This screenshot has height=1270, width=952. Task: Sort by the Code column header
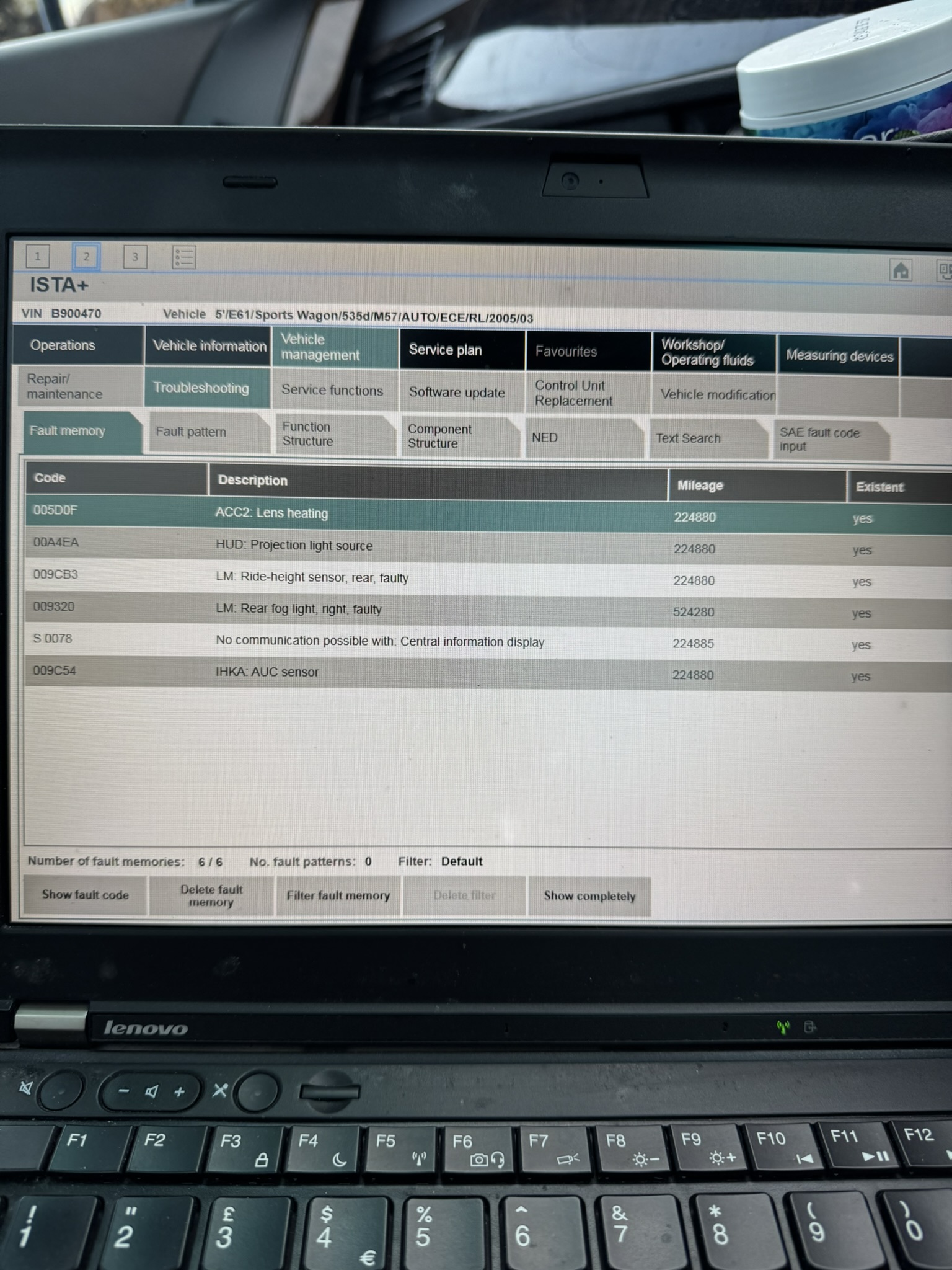(117, 478)
